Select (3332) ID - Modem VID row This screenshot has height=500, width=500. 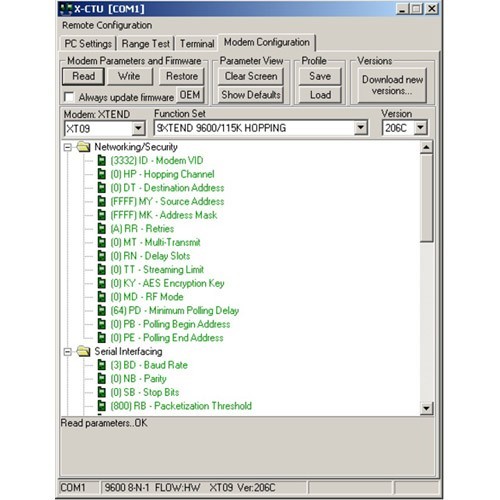point(157,160)
